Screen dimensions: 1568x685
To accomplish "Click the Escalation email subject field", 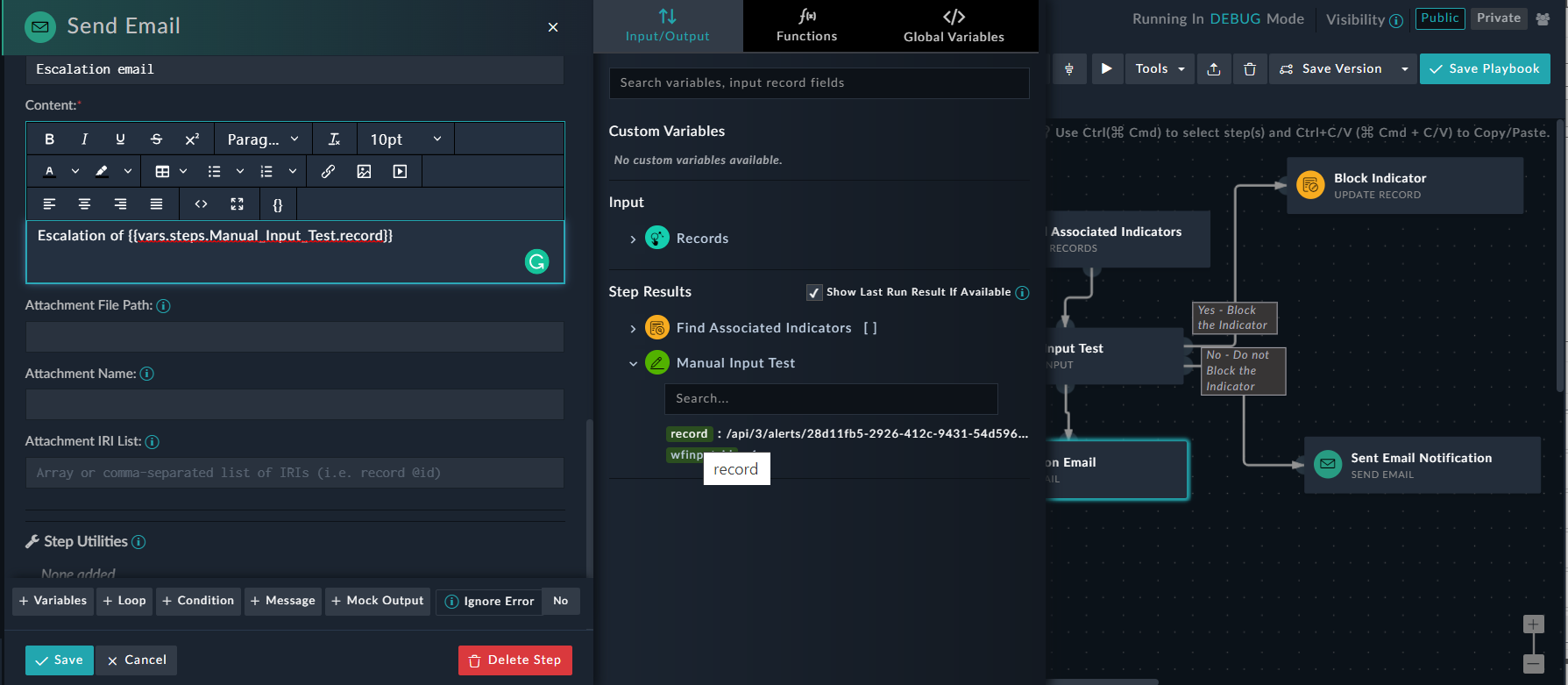I will click(294, 69).
